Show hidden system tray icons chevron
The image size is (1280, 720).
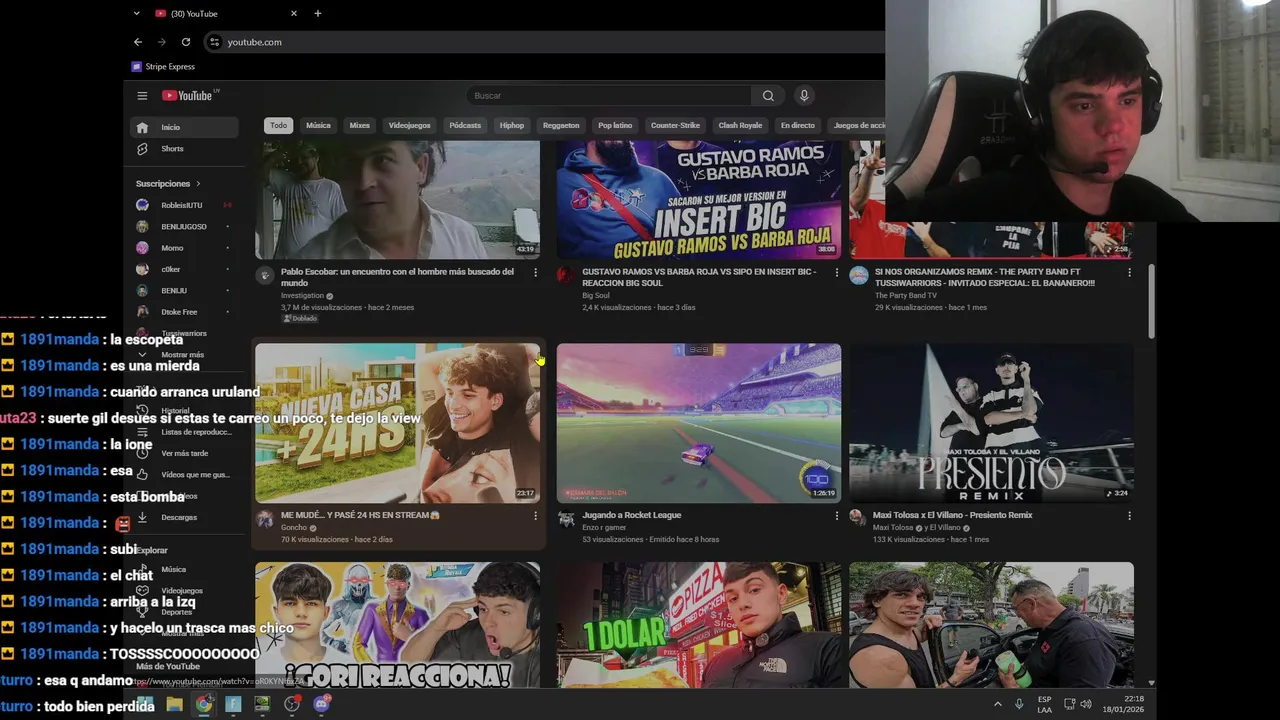997,704
